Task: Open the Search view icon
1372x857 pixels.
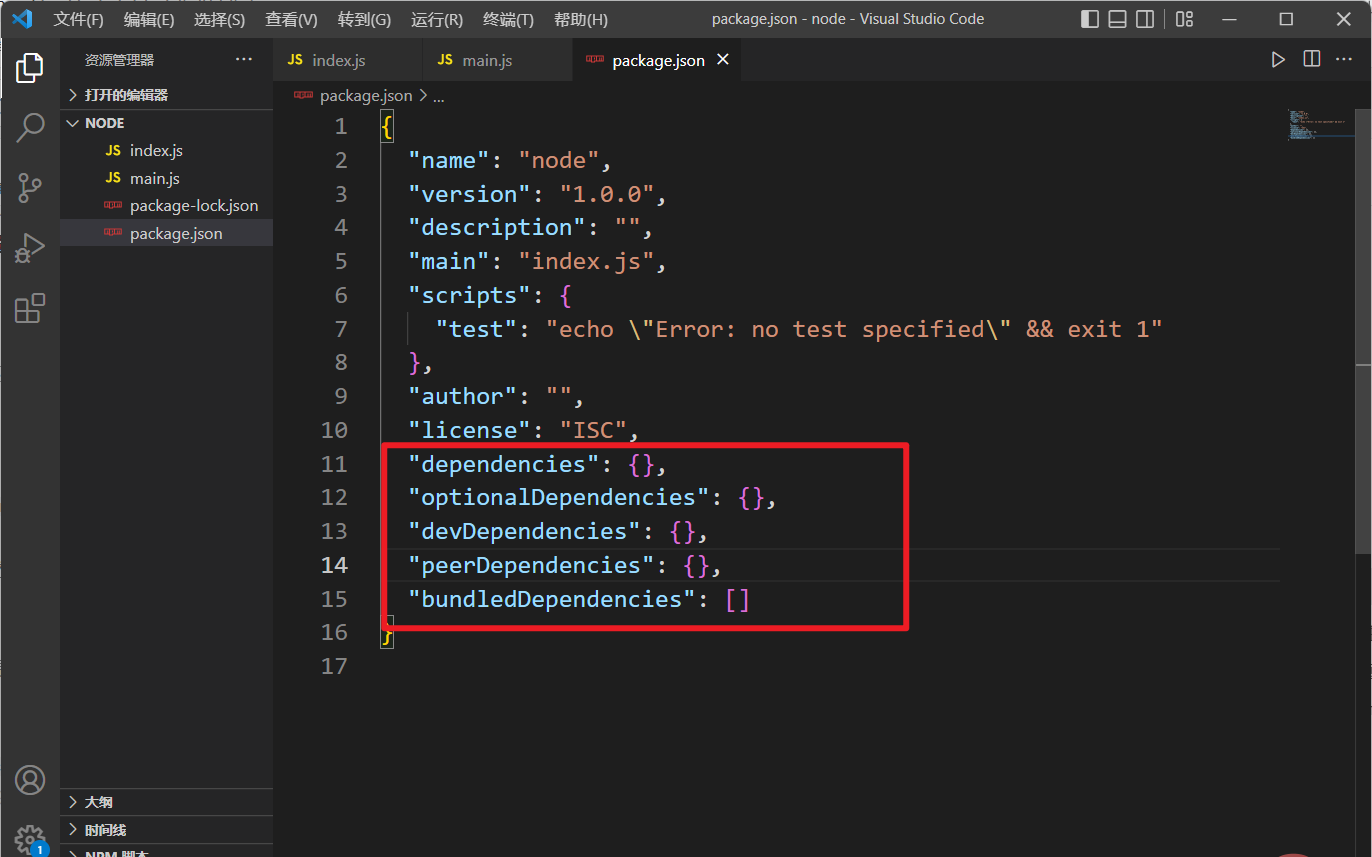Action: click(30, 127)
